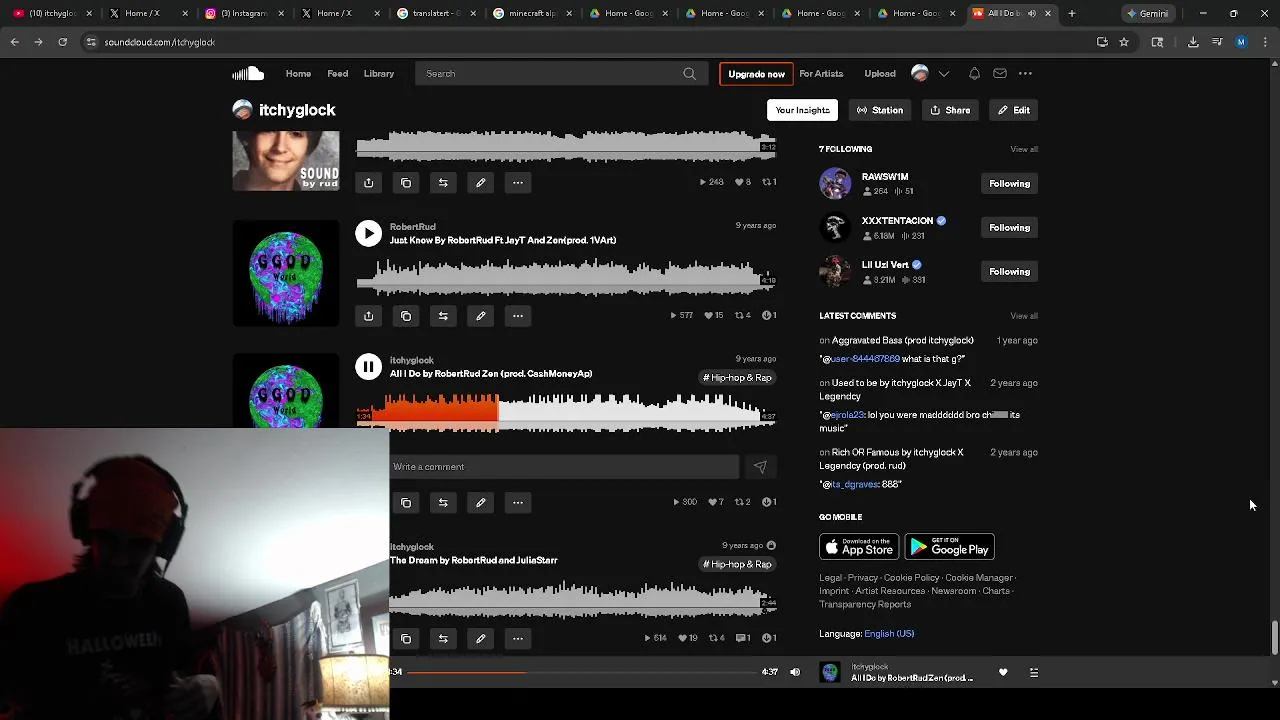Share the first track with Sound artwork
The height and width of the screenshot is (720, 1280).
(368, 182)
